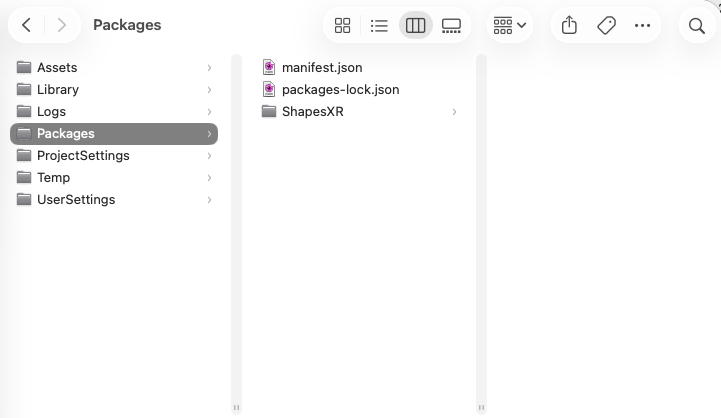Open the Library folder

(58, 90)
